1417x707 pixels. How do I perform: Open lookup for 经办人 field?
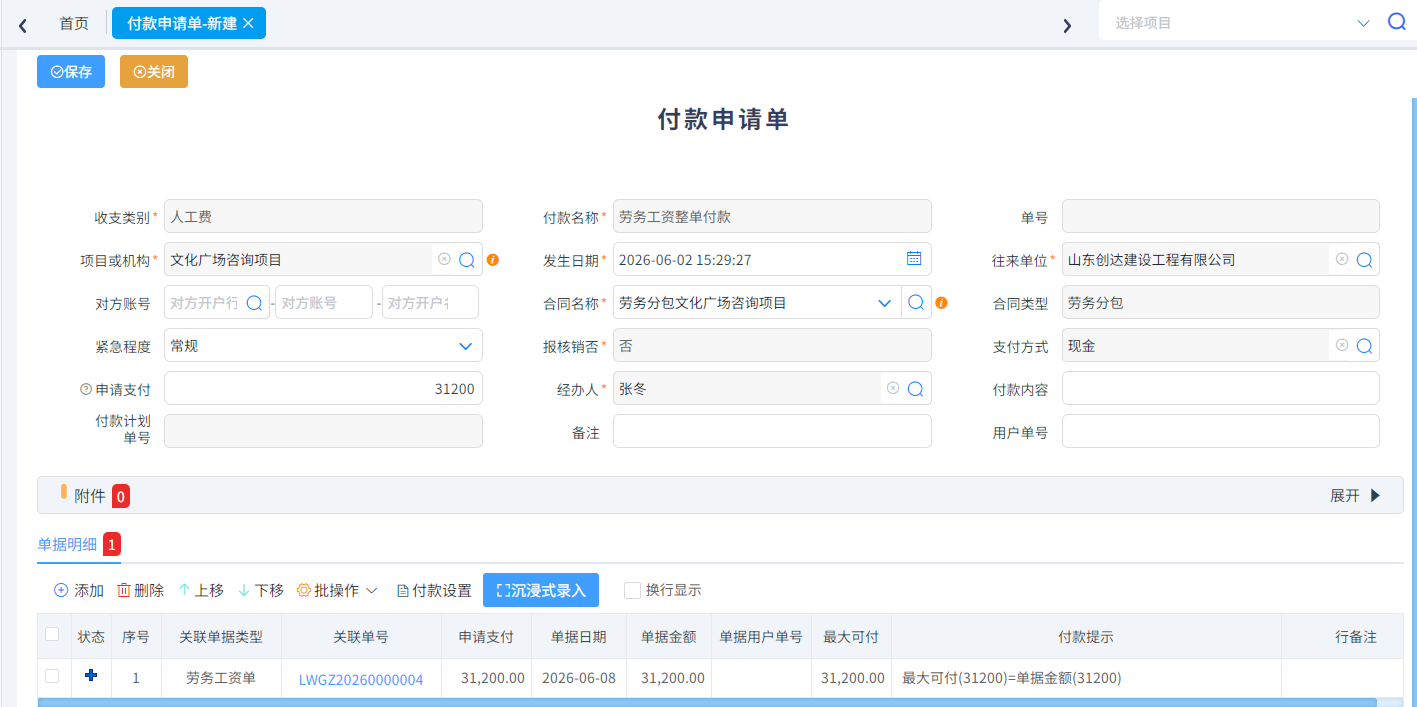pyautogui.click(x=916, y=389)
